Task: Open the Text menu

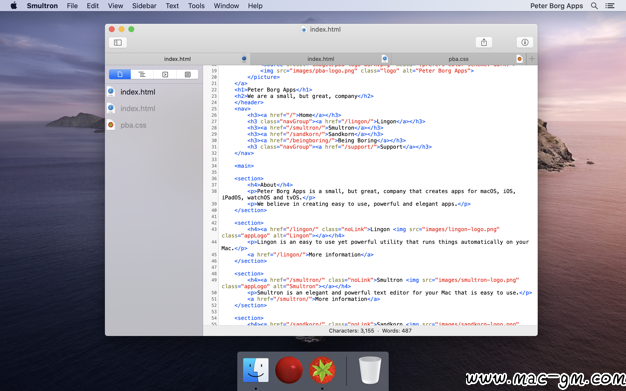Action: pos(172,6)
